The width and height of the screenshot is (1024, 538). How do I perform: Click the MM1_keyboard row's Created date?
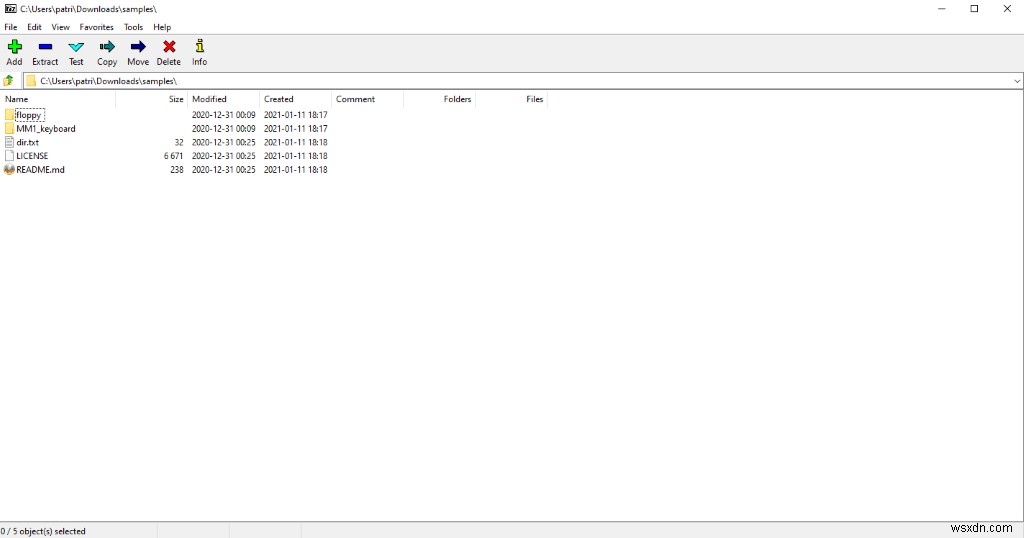point(295,129)
